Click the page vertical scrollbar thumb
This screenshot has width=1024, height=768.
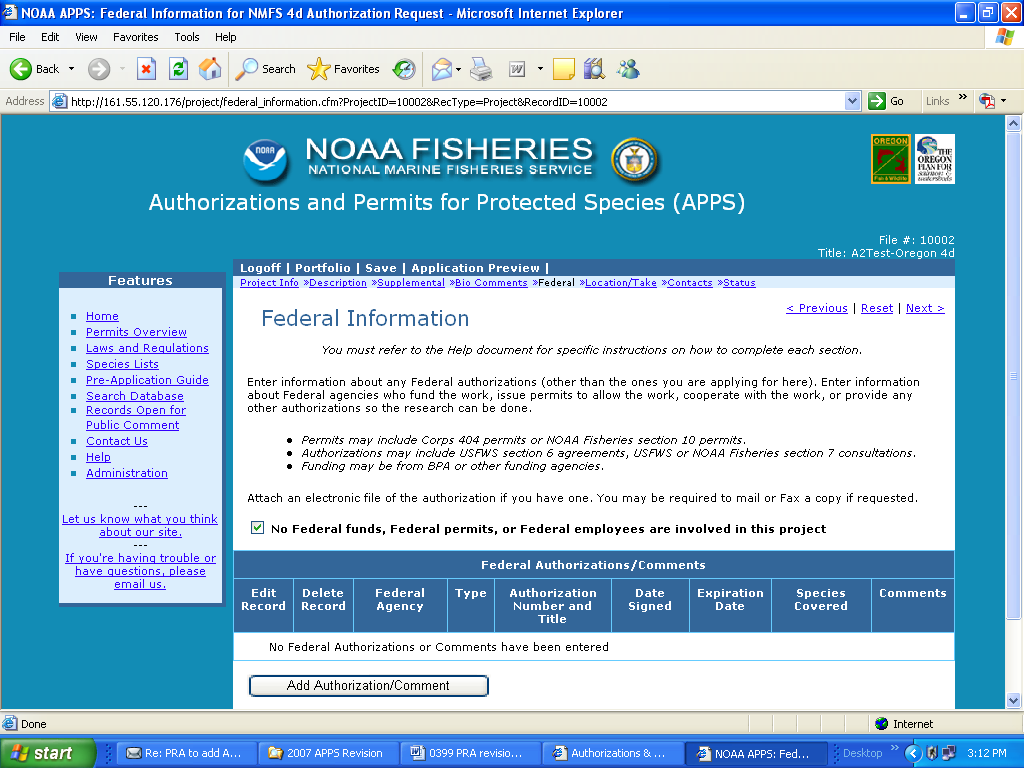click(x=1013, y=376)
